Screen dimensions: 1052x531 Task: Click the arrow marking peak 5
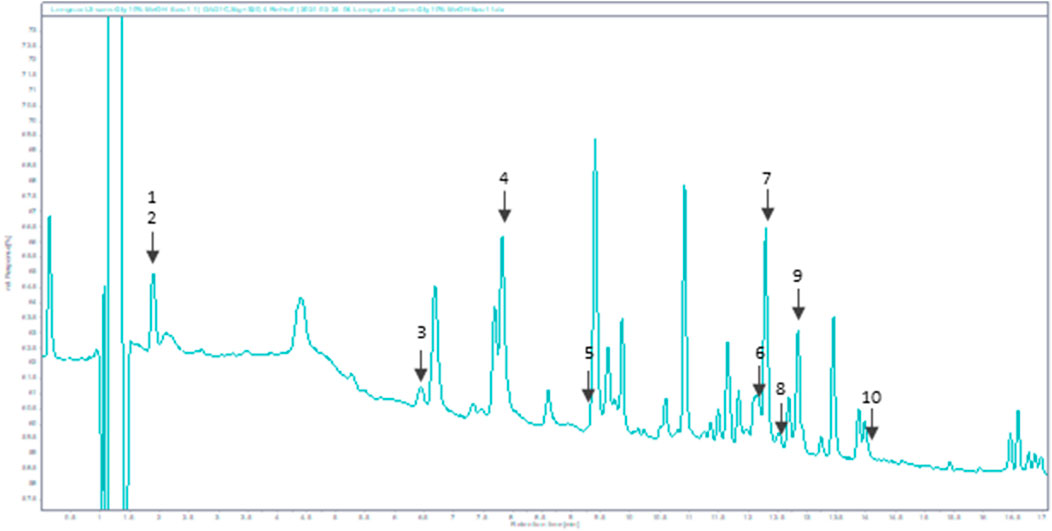(589, 385)
